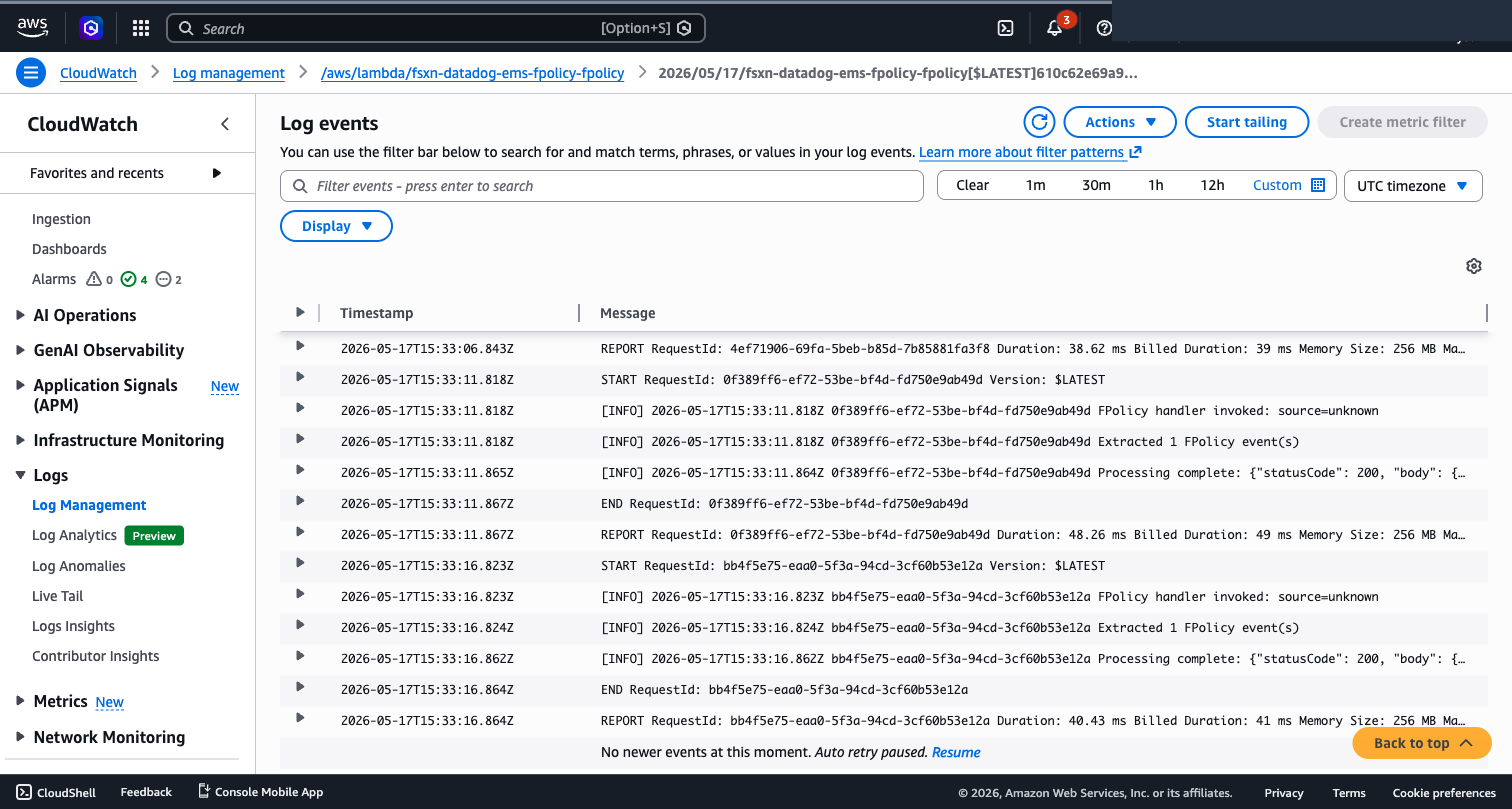Expand Network Monitoring section
Image resolution: width=1512 pixels, height=809 pixels.
[21, 737]
